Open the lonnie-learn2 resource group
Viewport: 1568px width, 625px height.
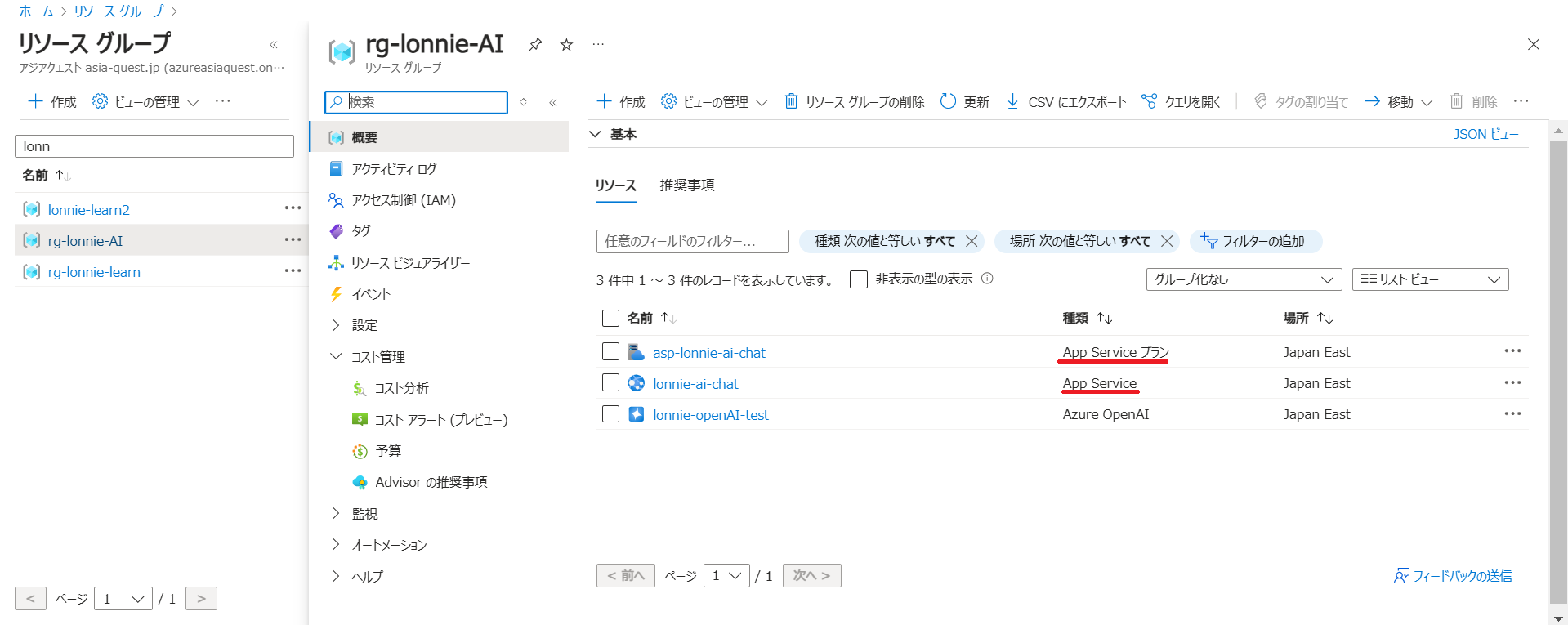pyautogui.click(x=88, y=210)
